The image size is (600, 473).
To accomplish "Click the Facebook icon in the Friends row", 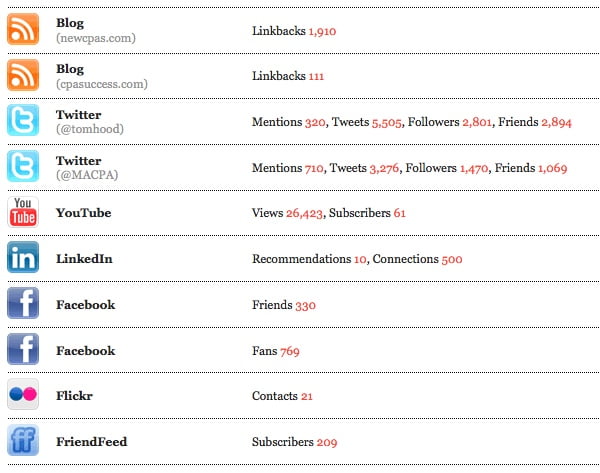I will click(23, 304).
